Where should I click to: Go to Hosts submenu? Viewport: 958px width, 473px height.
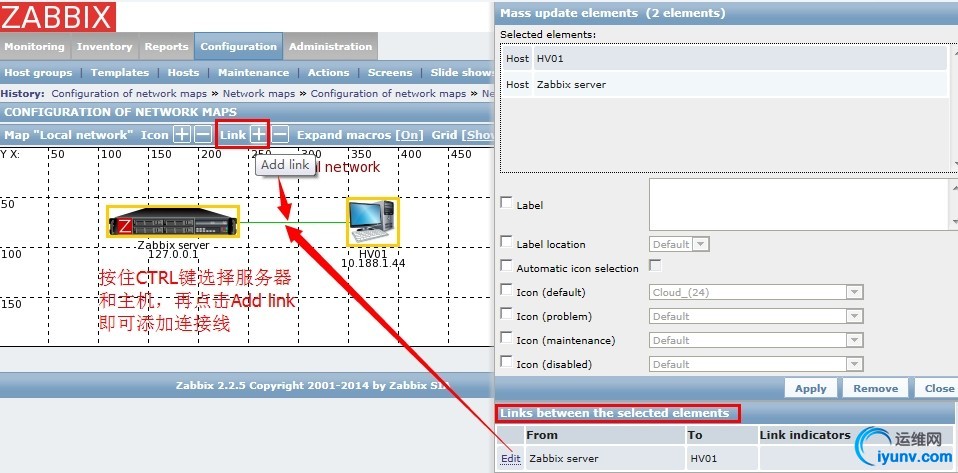pos(183,72)
